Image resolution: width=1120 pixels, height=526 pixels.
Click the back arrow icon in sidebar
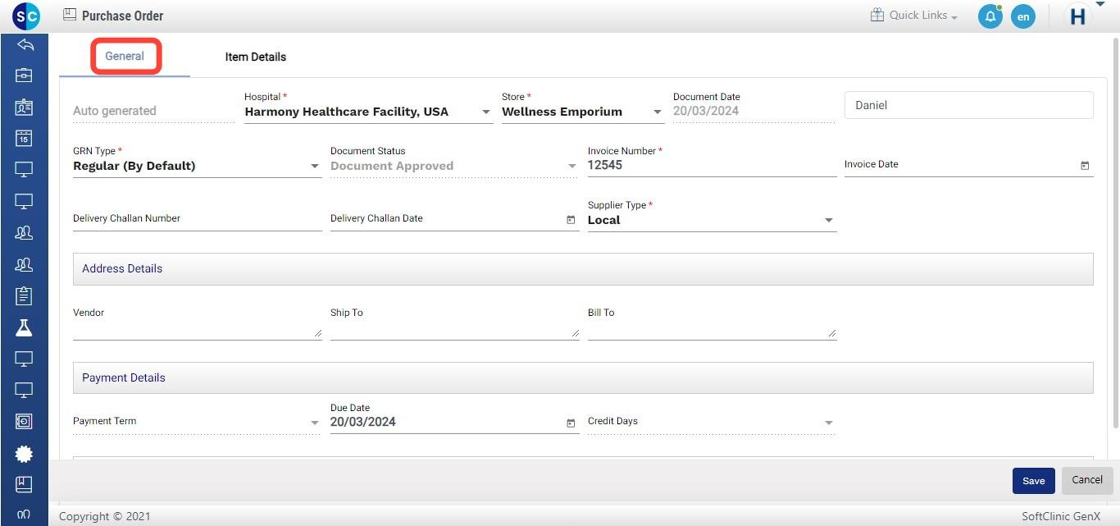tap(25, 45)
